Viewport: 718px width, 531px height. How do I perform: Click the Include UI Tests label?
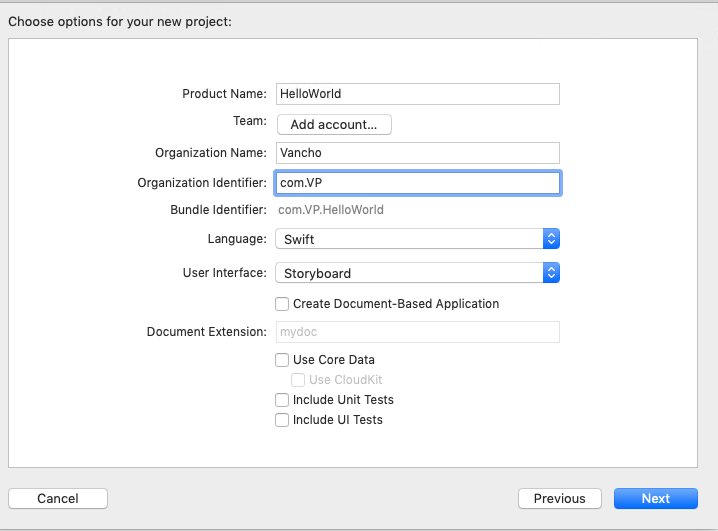tap(338, 420)
